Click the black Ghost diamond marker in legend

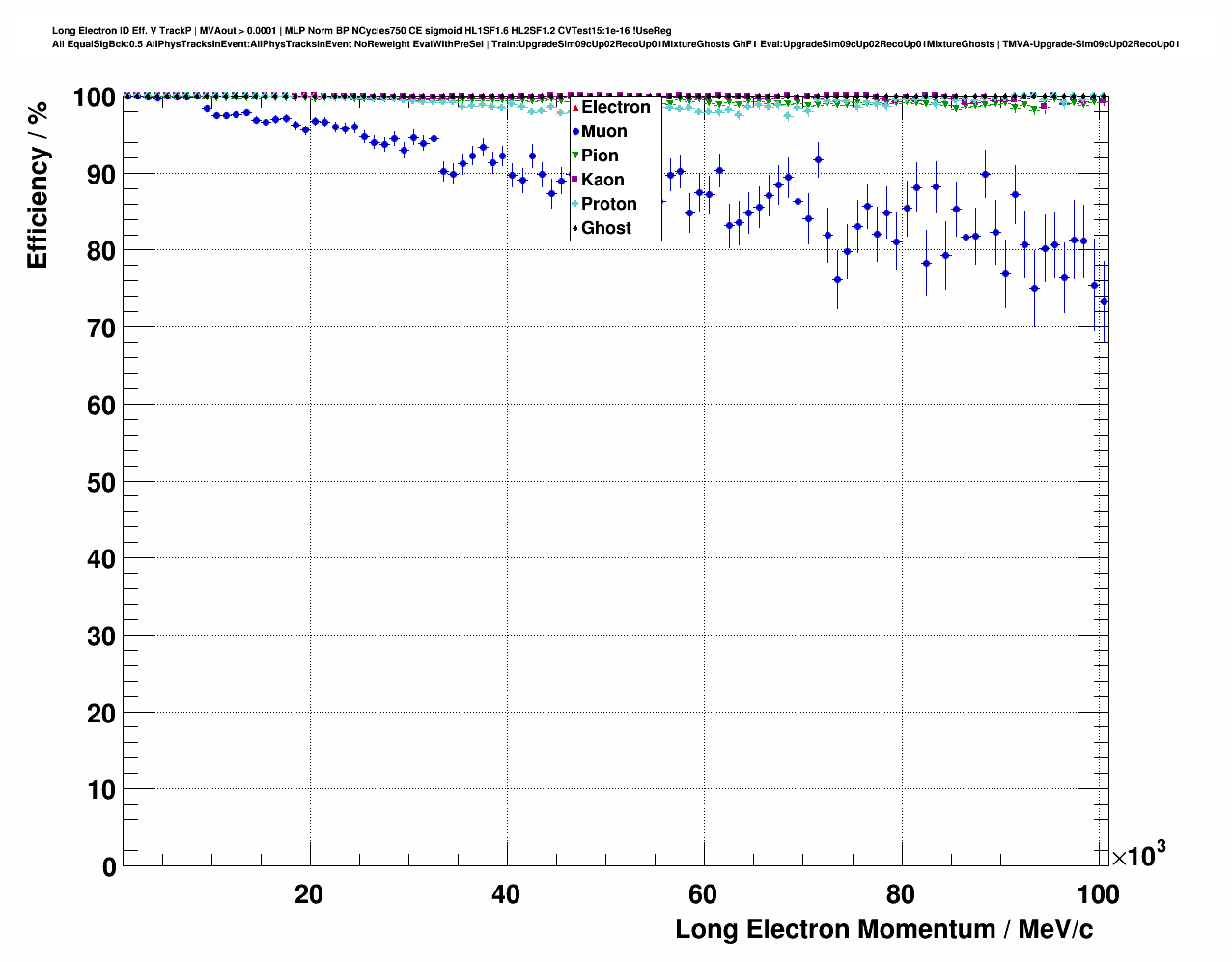click(575, 228)
